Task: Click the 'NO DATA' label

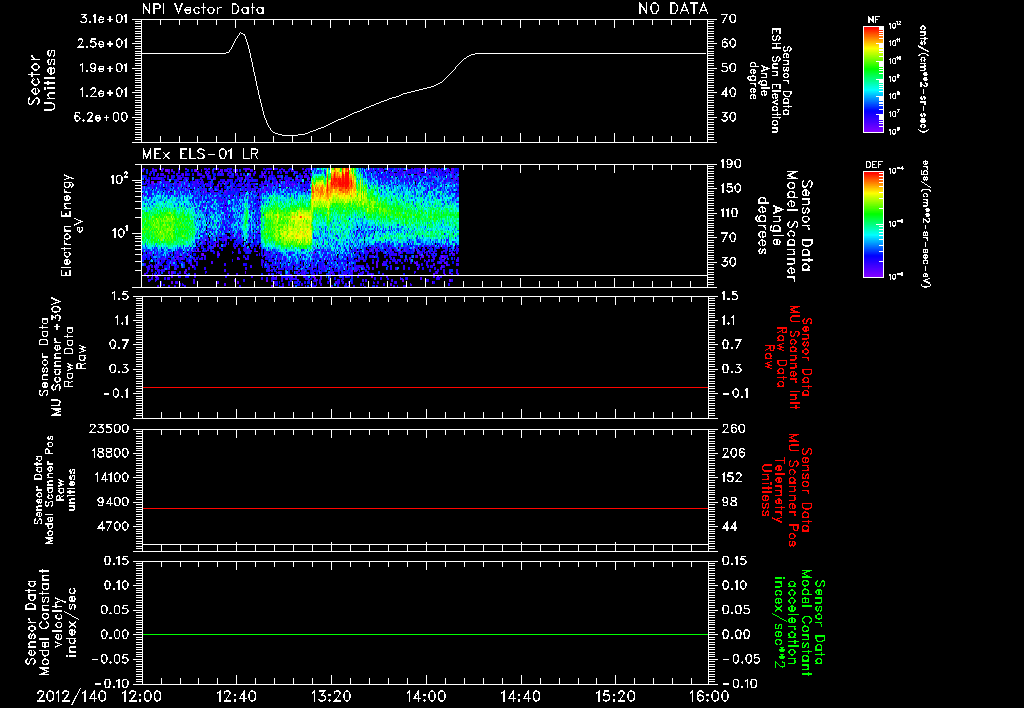Action: click(x=673, y=8)
